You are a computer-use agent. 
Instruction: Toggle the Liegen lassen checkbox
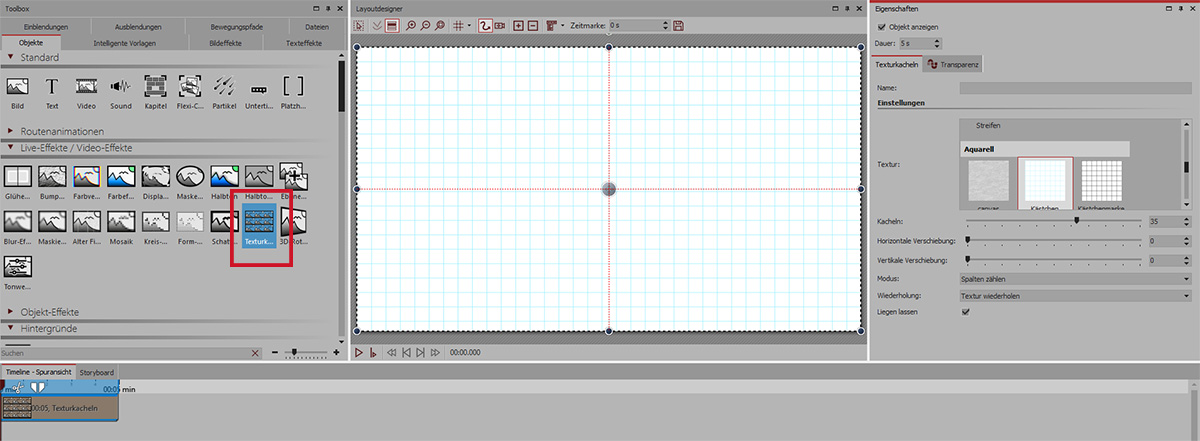pos(965,312)
